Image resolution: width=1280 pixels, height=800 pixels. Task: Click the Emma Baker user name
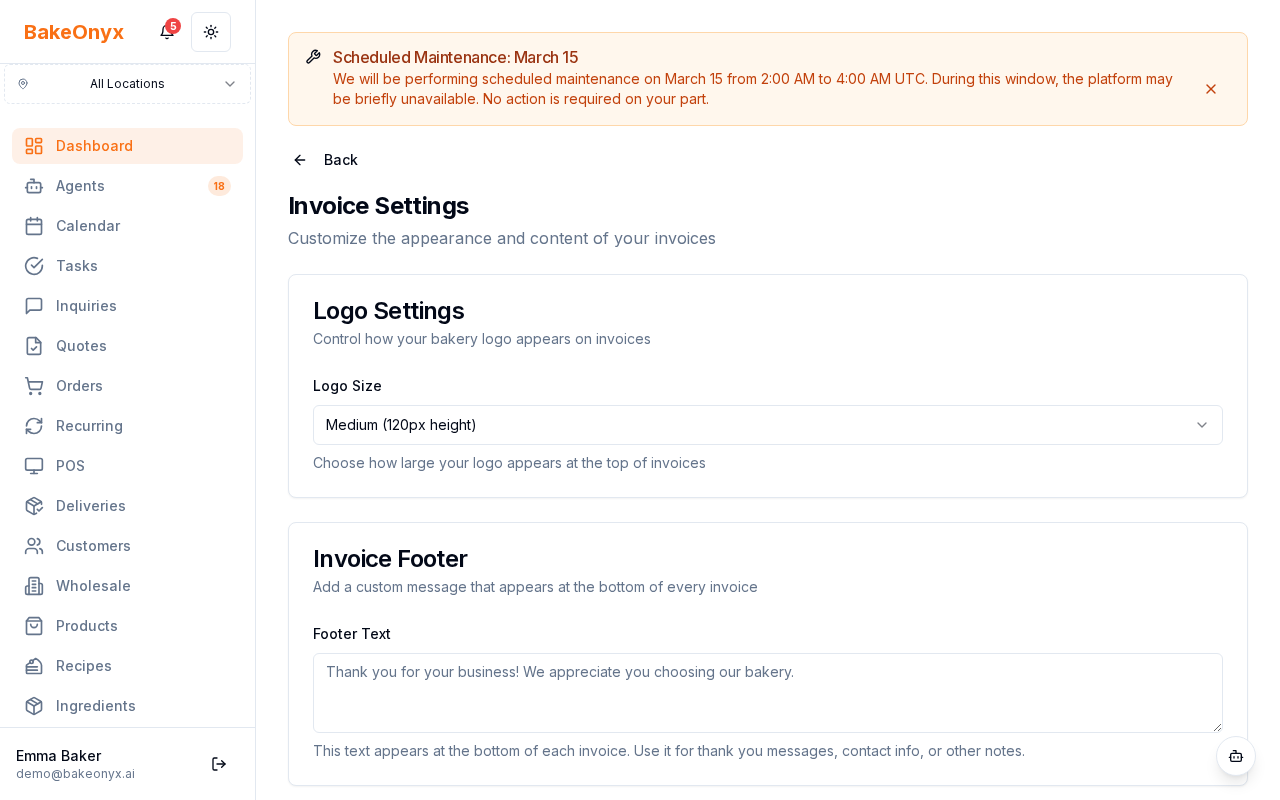[x=58, y=756]
